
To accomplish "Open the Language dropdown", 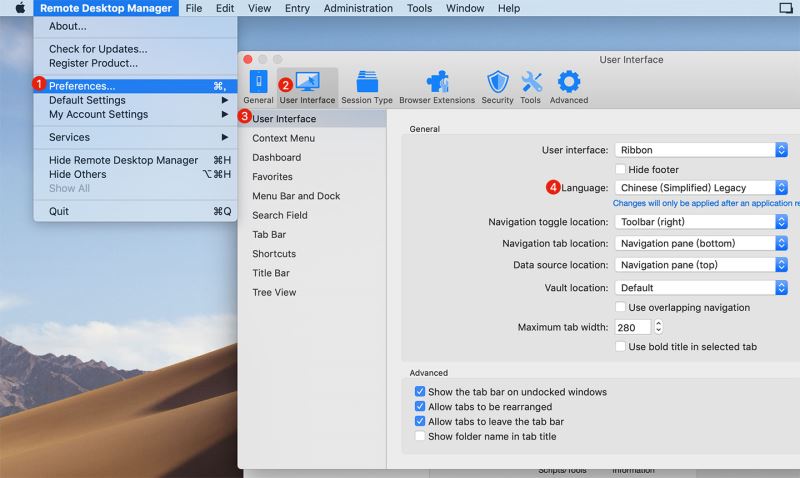I will [701, 188].
